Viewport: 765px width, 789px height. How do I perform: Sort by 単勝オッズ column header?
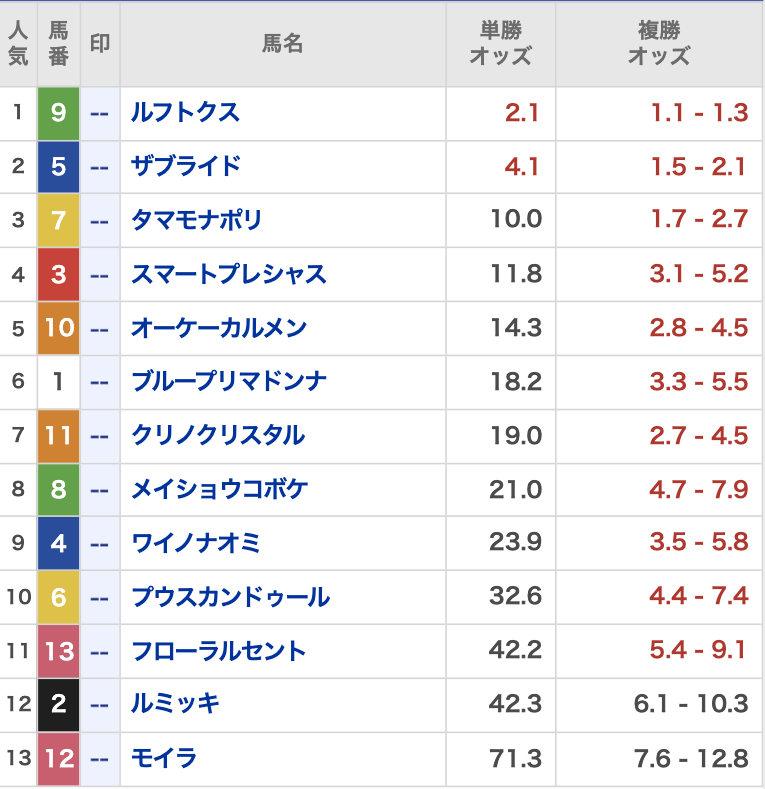500,45
